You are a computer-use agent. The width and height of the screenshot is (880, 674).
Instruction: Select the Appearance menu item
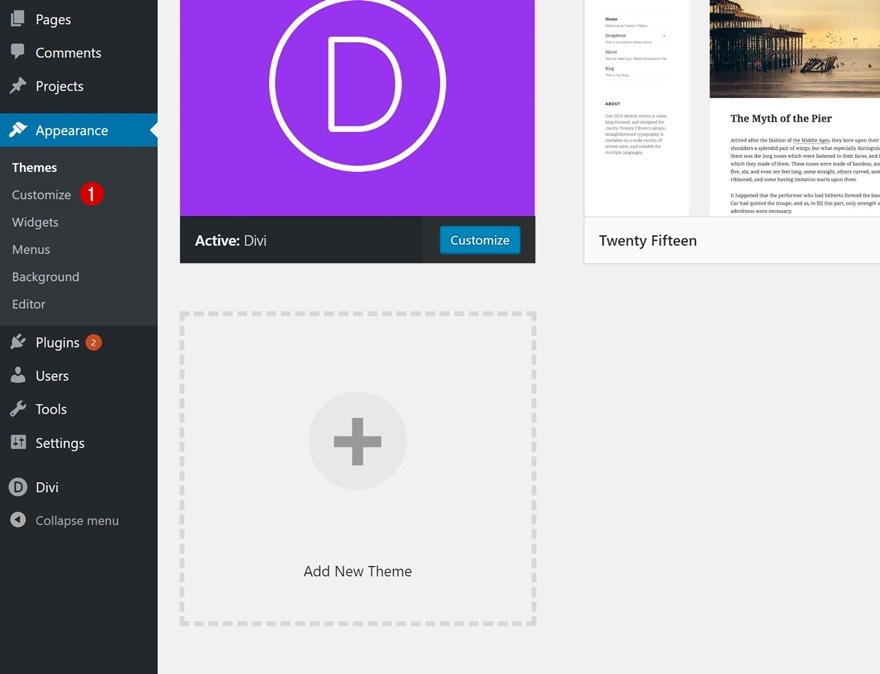click(79, 130)
